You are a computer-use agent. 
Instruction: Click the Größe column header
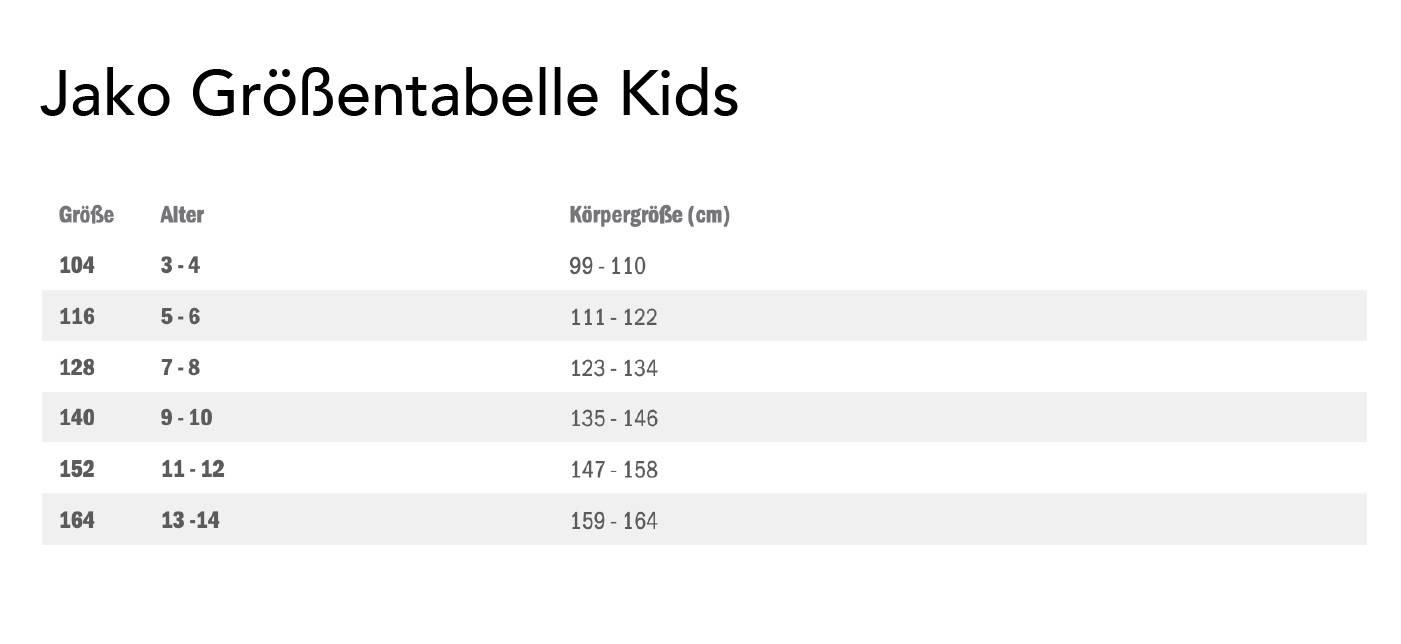[x=86, y=215]
